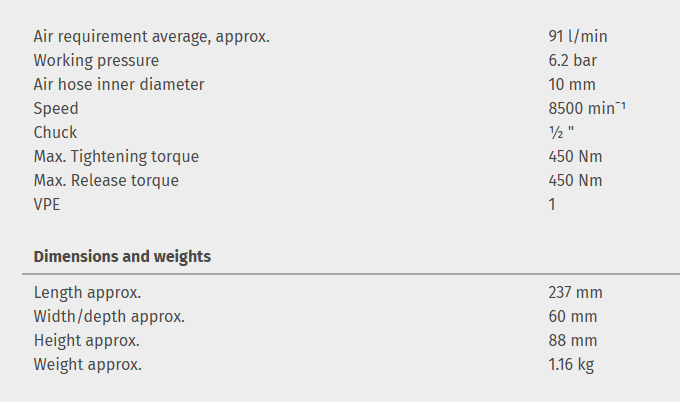This screenshot has width=680, height=402.
Task: Select the 91 l/min value
Action: (578, 37)
